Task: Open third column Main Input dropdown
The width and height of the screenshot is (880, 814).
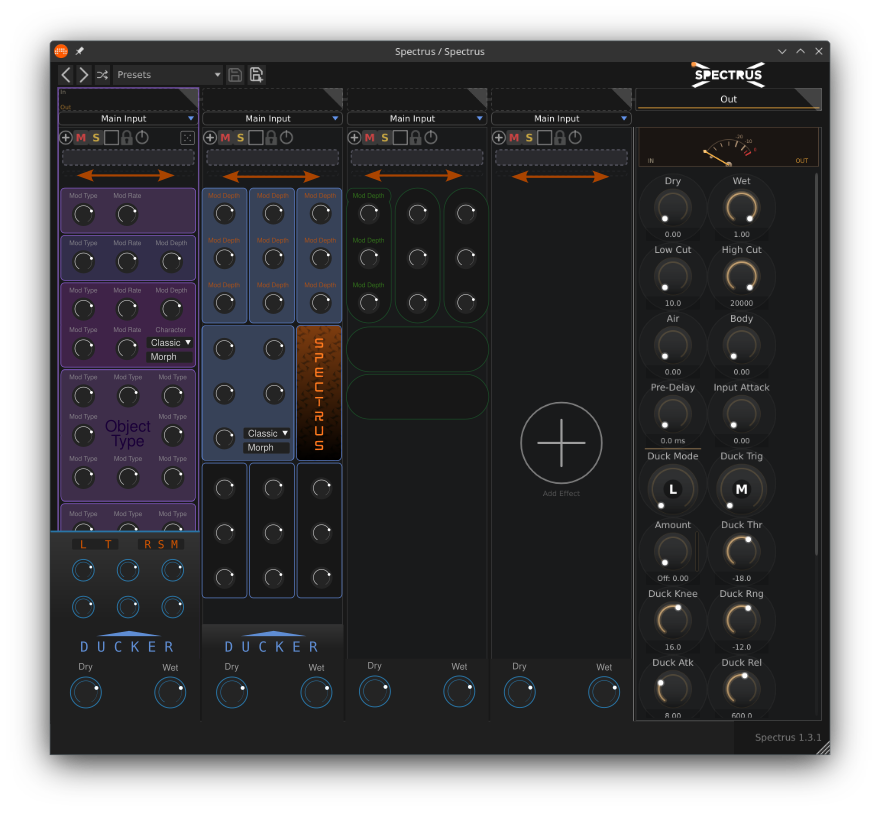Action: 416,118
